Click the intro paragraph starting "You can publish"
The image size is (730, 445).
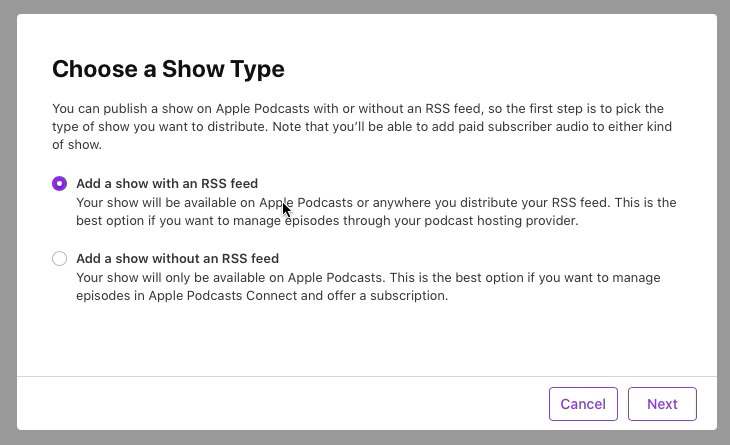(x=362, y=127)
